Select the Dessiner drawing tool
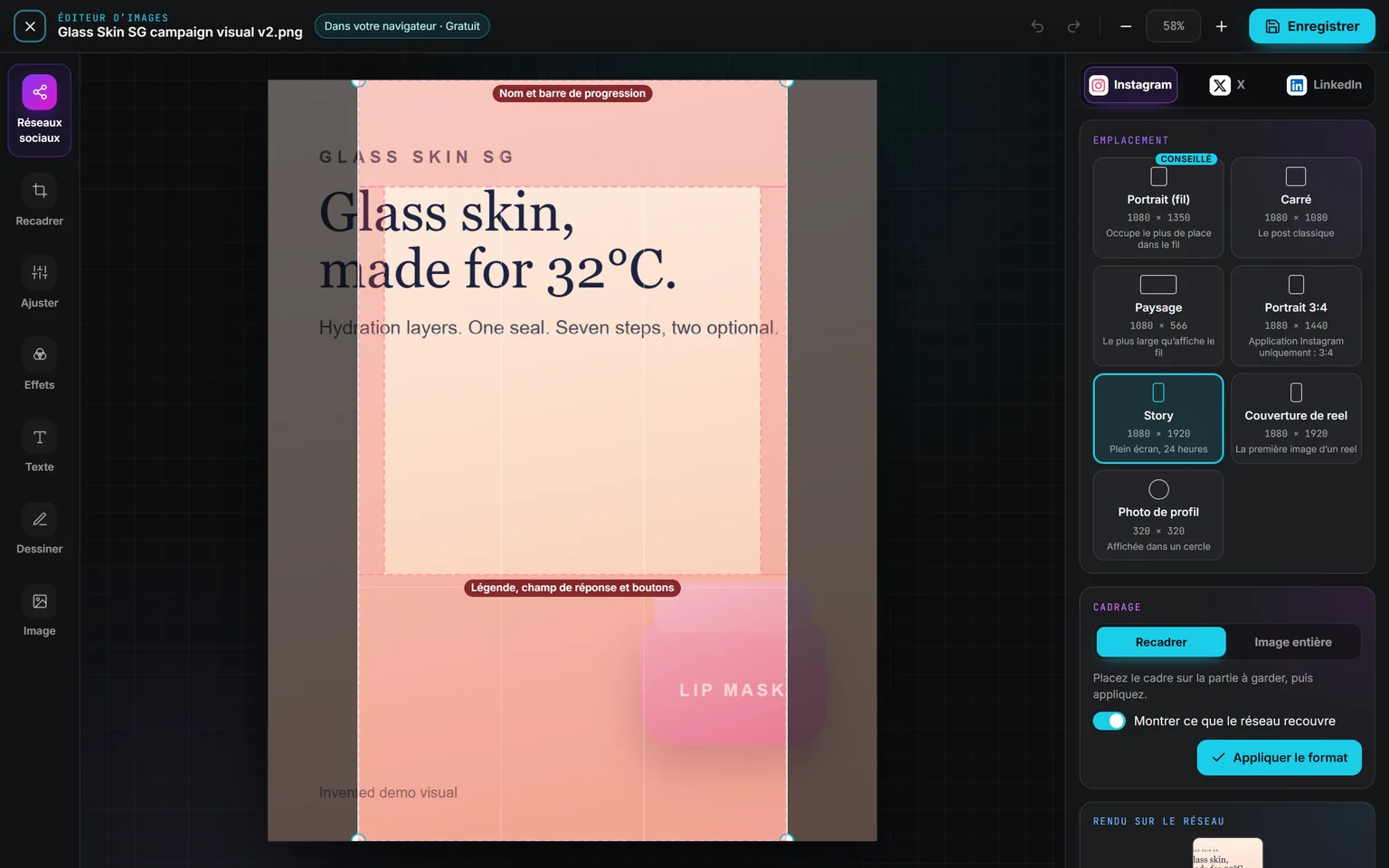Screen dimensions: 1389x868 (40, 531)
